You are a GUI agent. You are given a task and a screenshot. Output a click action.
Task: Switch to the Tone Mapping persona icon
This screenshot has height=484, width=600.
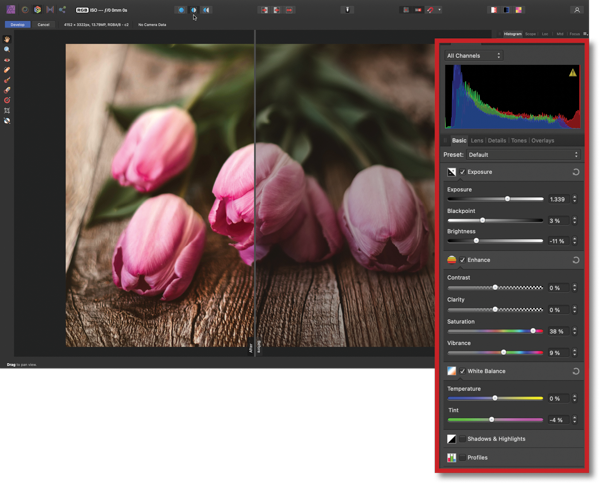click(50, 10)
